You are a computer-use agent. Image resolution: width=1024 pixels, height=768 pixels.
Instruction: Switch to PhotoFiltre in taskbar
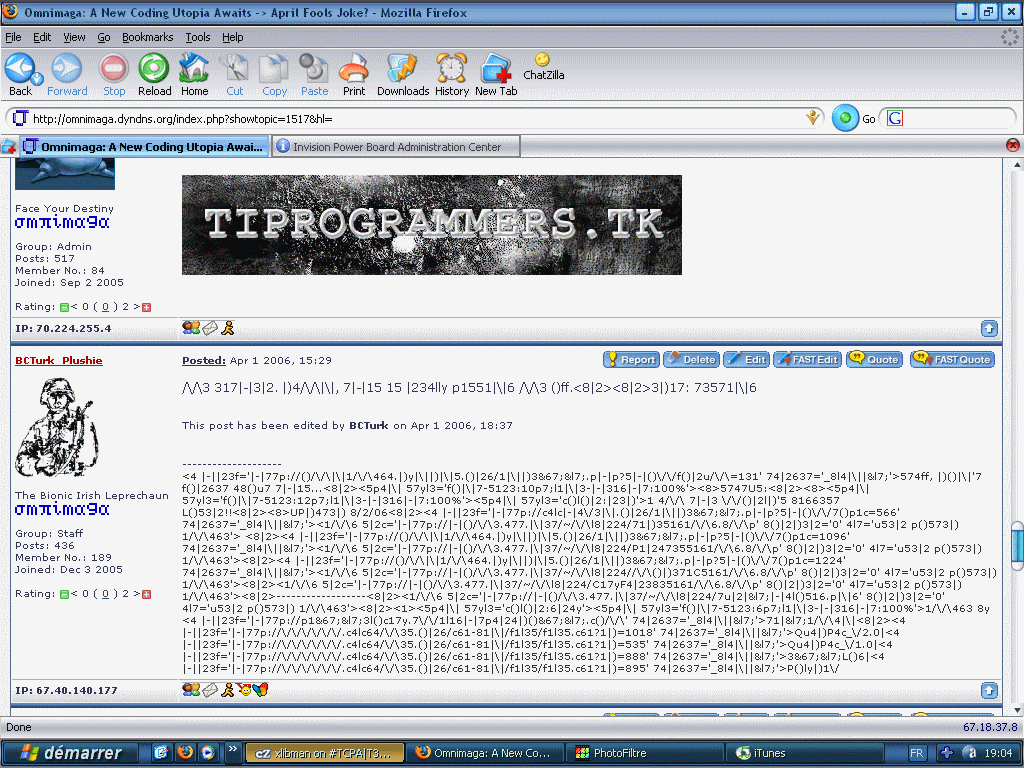(x=643, y=753)
